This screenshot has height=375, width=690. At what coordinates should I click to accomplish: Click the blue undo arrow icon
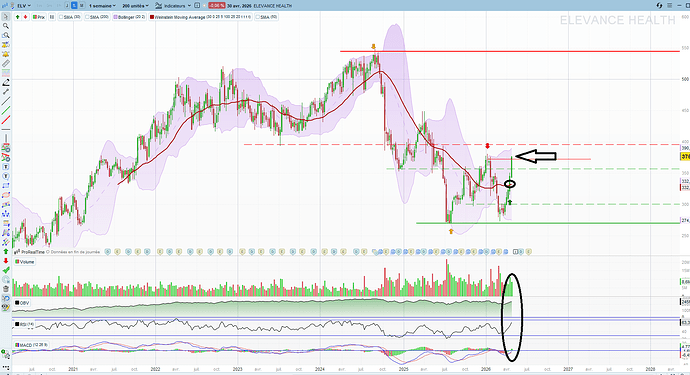[6, 298]
